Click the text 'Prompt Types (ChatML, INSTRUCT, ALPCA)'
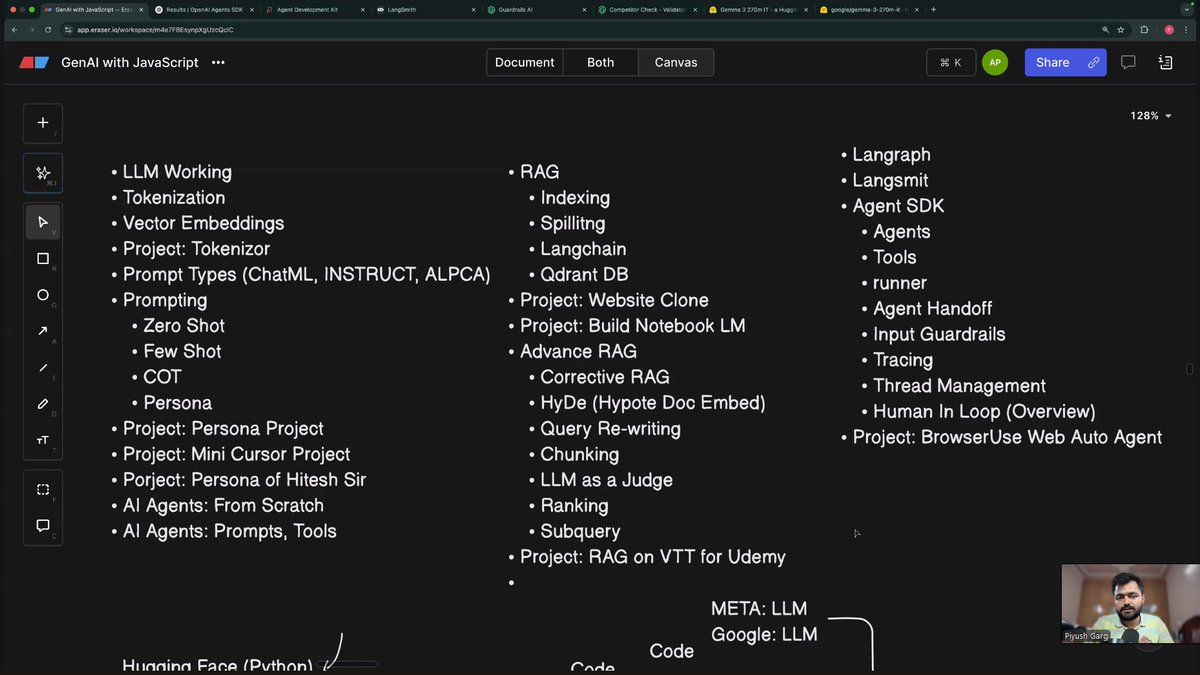Viewport: 1200px width, 675px height. click(306, 274)
